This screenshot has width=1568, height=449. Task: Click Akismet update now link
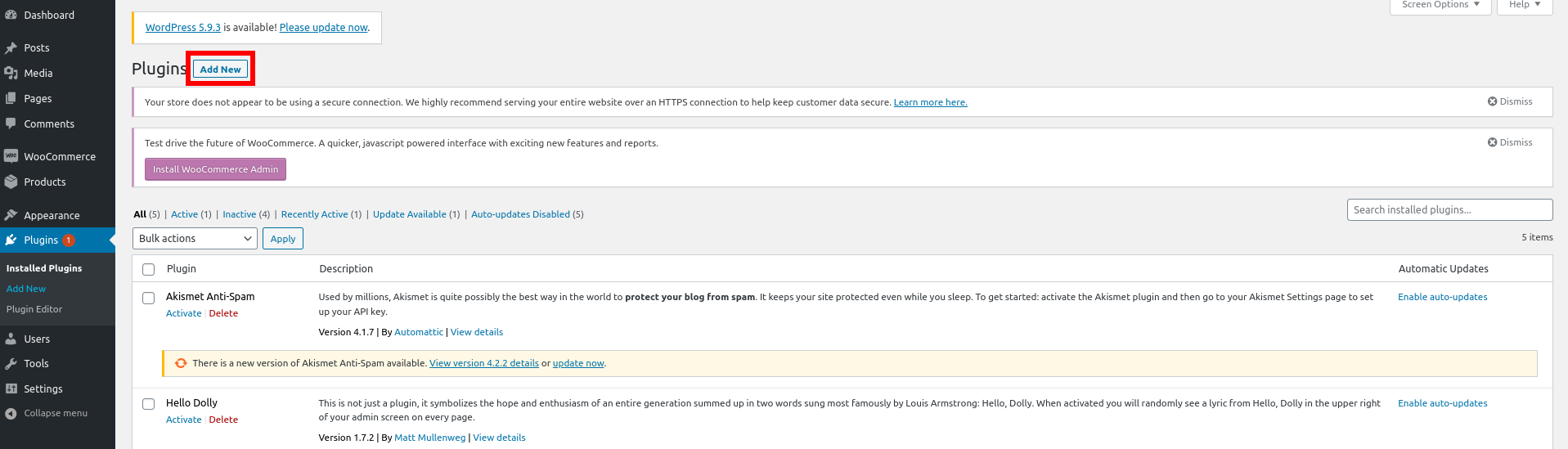[578, 363]
